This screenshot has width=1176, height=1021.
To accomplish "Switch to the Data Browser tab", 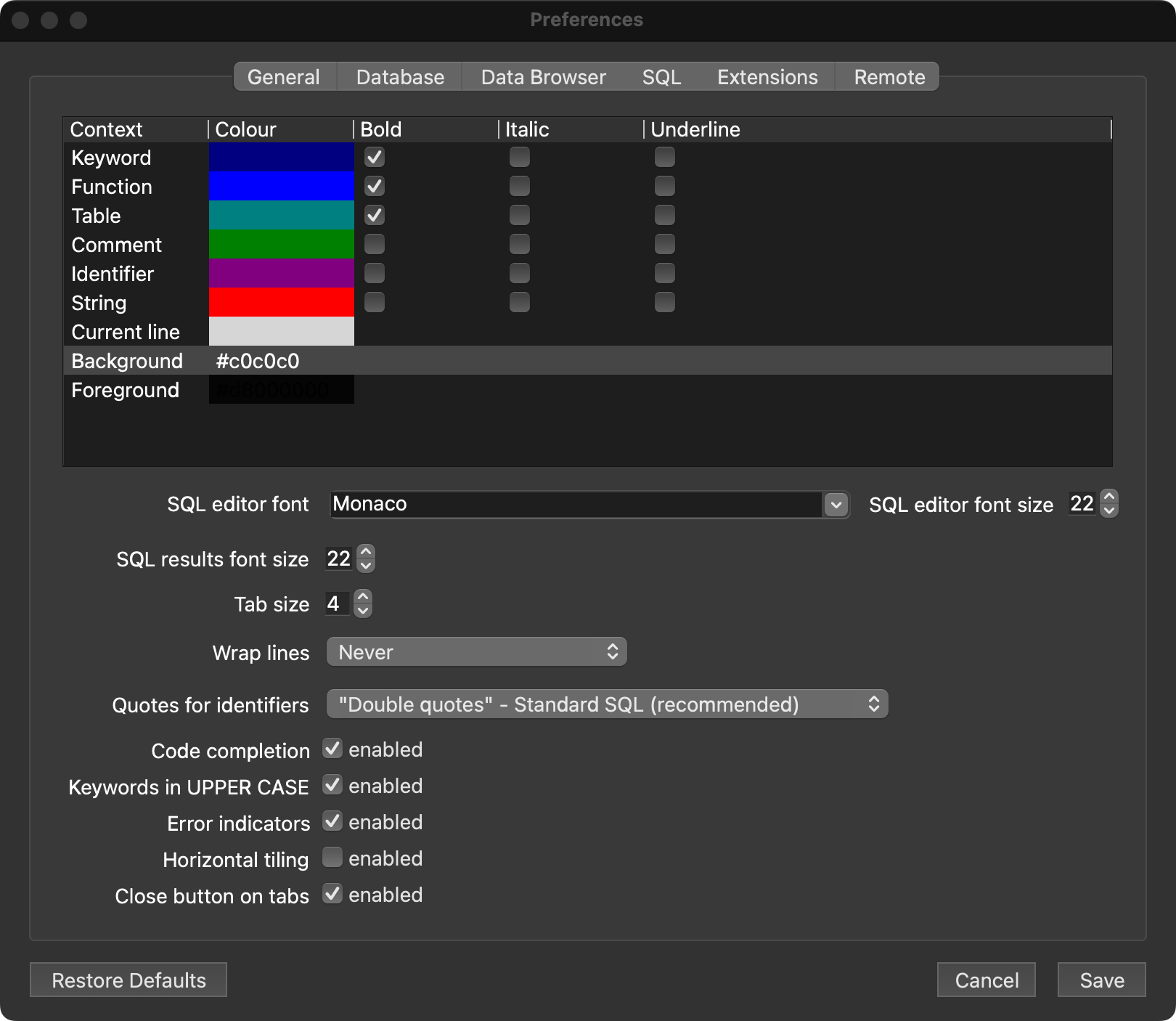I will pyautogui.click(x=543, y=77).
